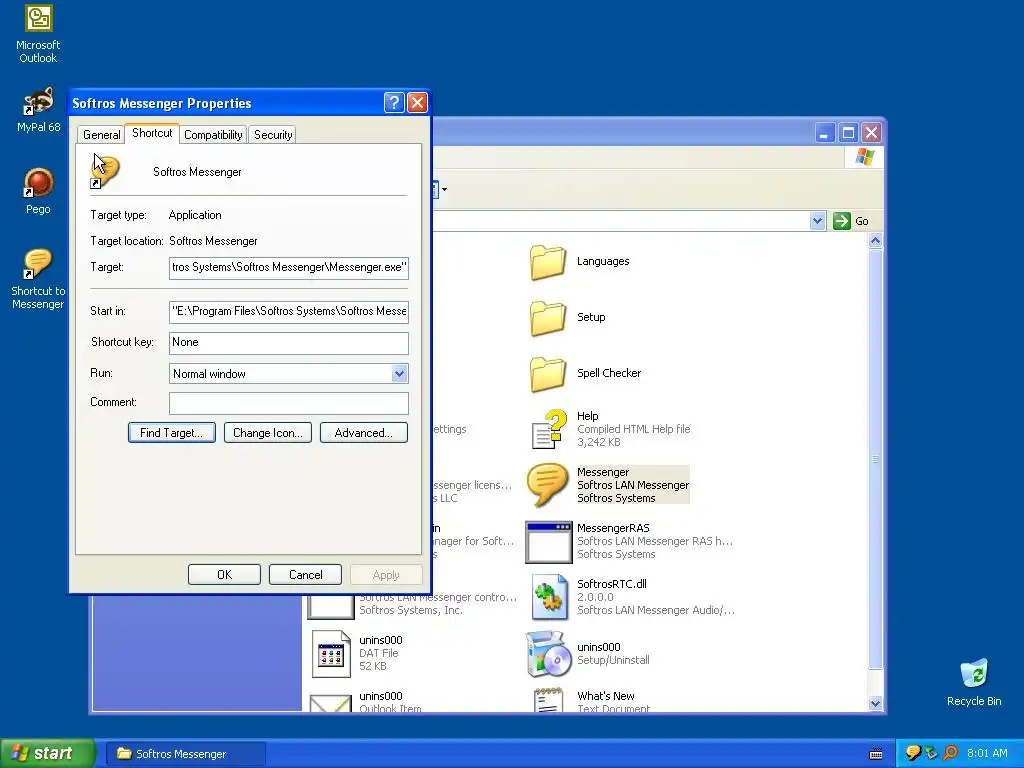1024x768 pixels.
Task: Maximize the Explorer window
Action: coord(848,133)
